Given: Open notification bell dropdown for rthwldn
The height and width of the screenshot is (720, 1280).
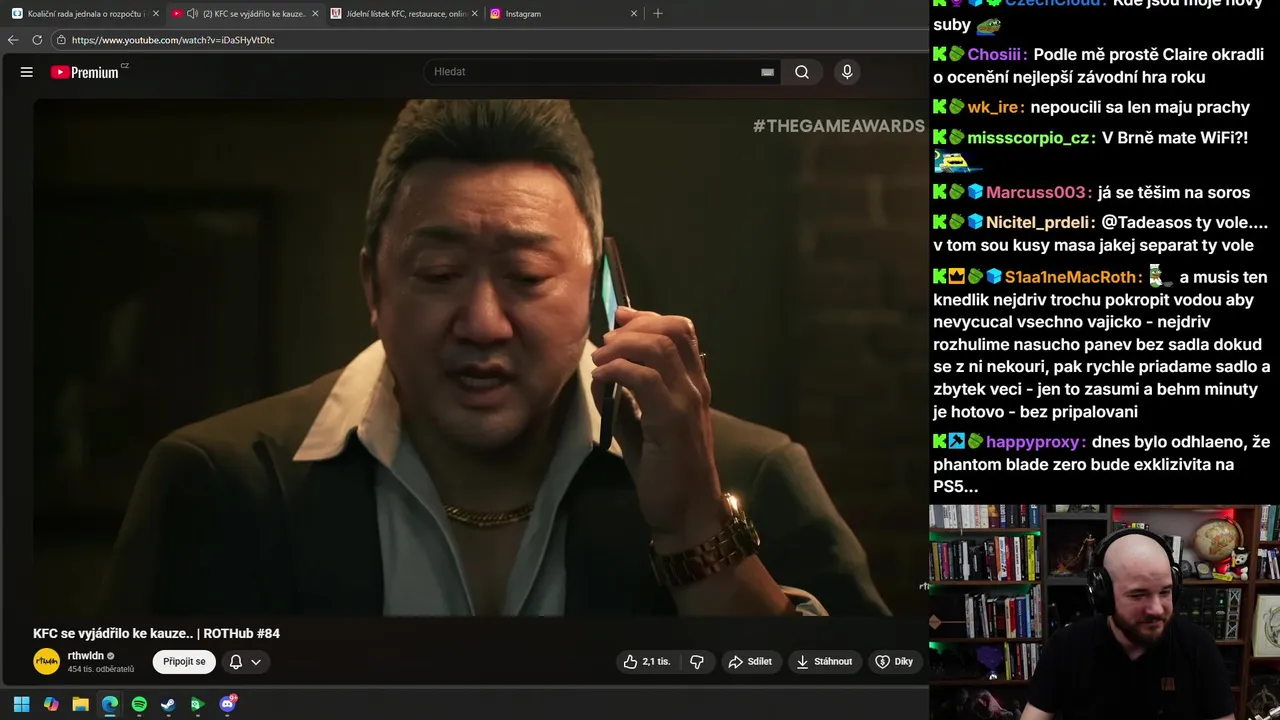Looking at the screenshot, I should coord(245,662).
